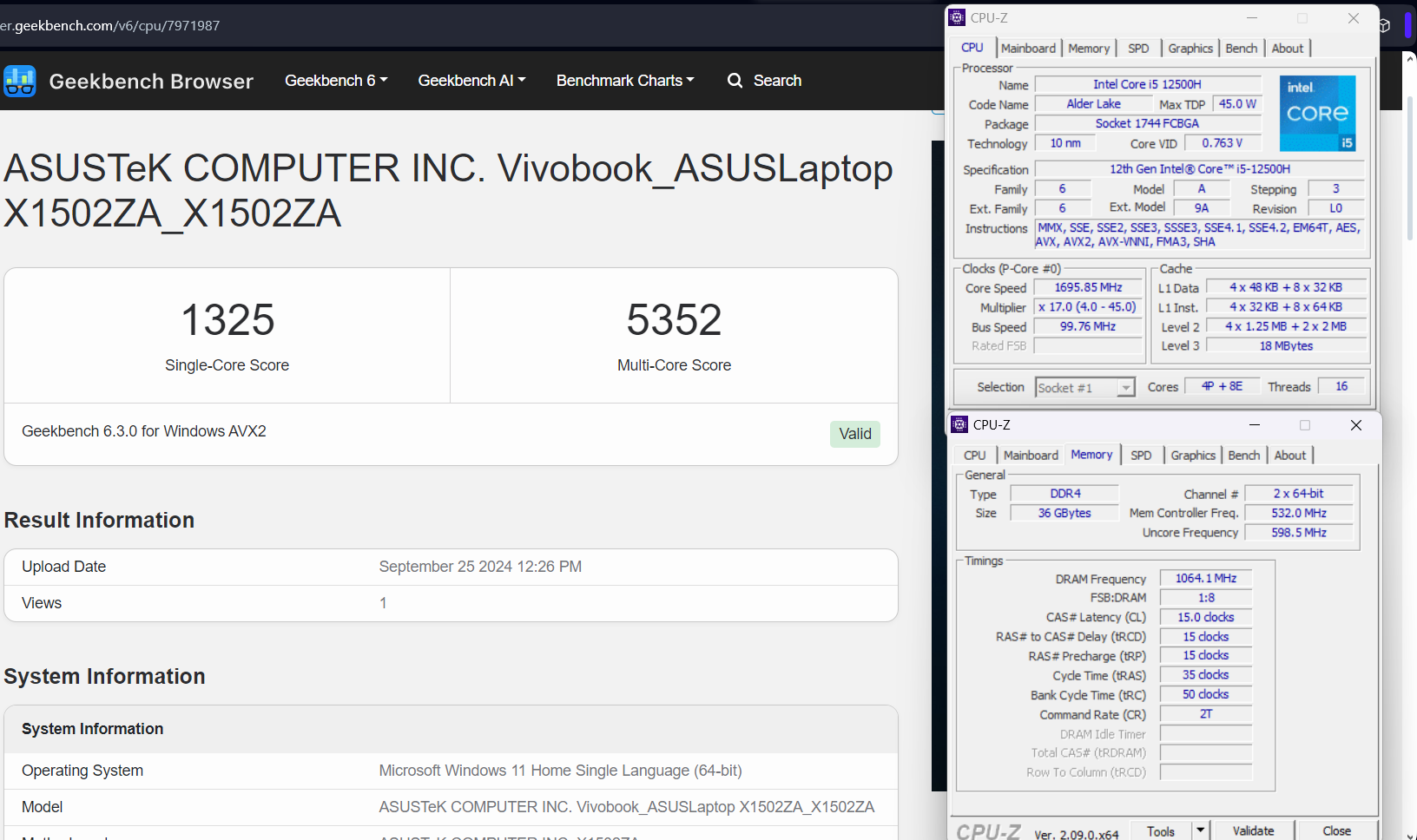The width and height of the screenshot is (1417, 840).
Task: Click the green Valid badge
Action: 854,434
